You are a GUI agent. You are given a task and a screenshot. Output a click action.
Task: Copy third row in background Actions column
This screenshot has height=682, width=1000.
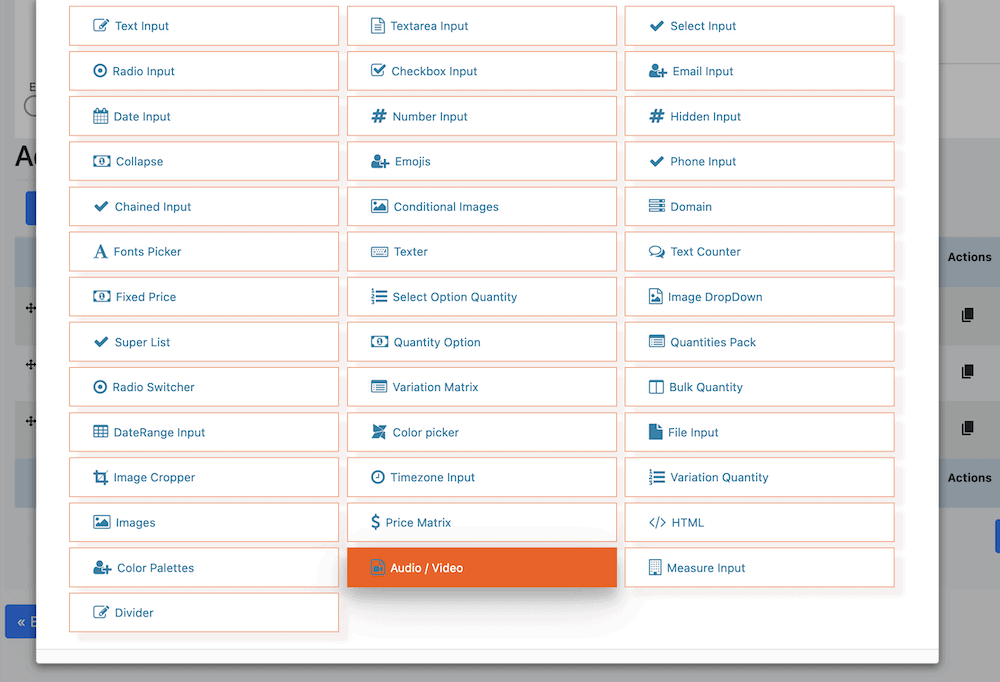967,427
